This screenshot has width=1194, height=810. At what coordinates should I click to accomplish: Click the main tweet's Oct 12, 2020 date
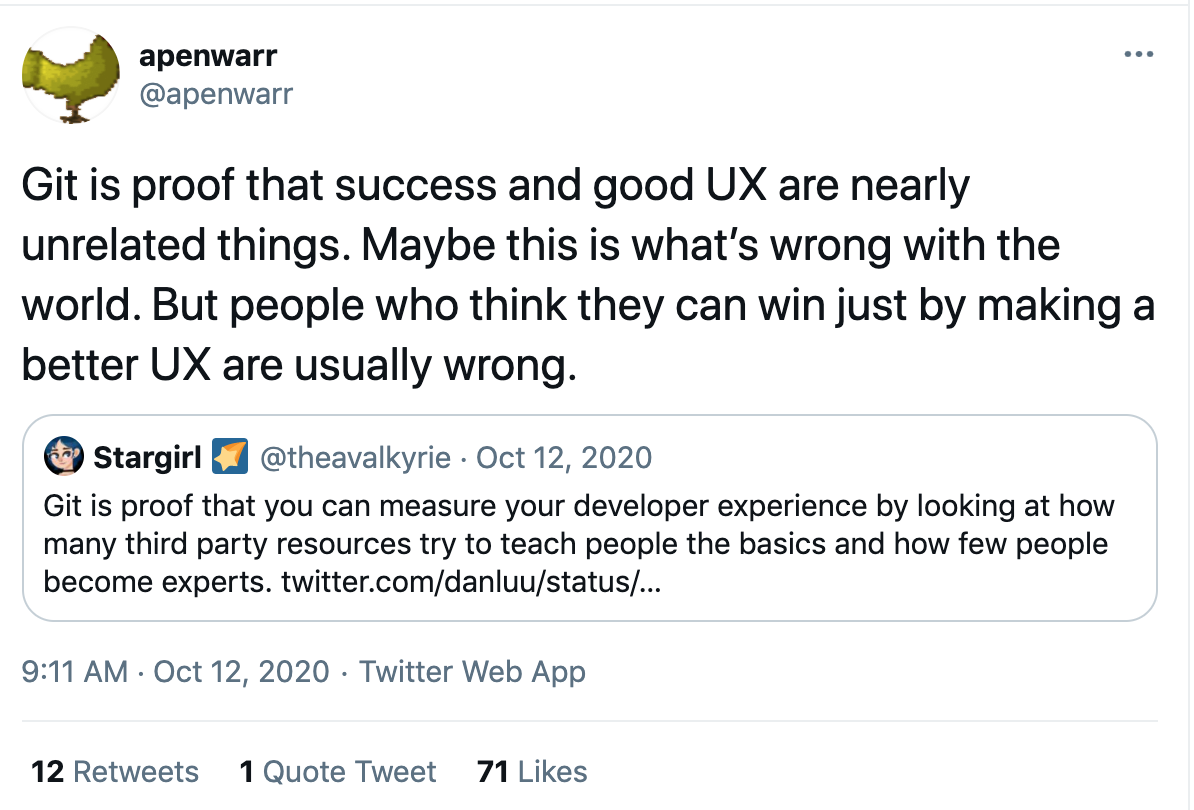coord(241,672)
